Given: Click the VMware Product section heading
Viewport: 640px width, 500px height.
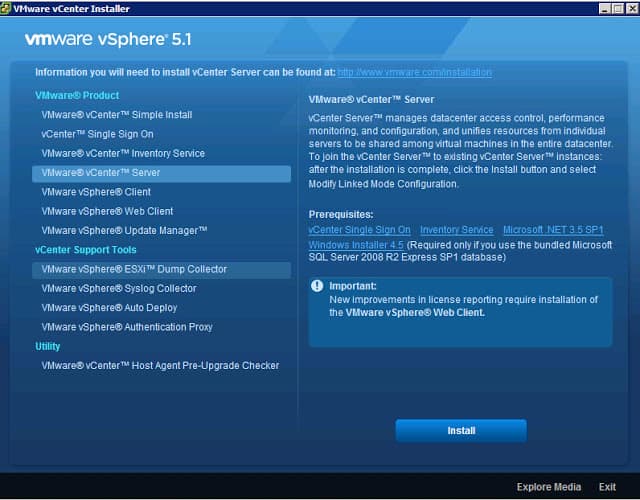Looking at the screenshot, I should (77, 96).
